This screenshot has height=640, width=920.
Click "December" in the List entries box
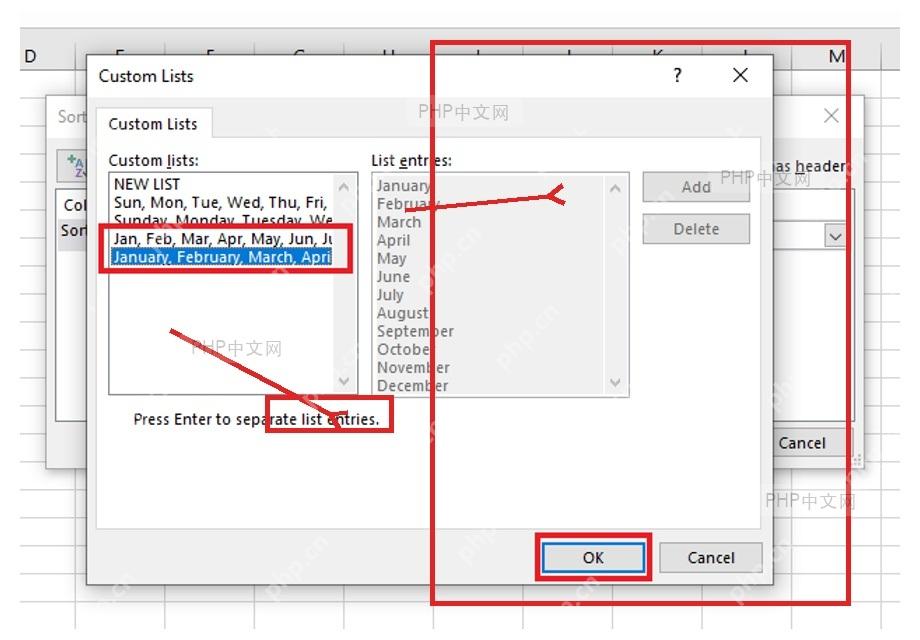tap(412, 386)
